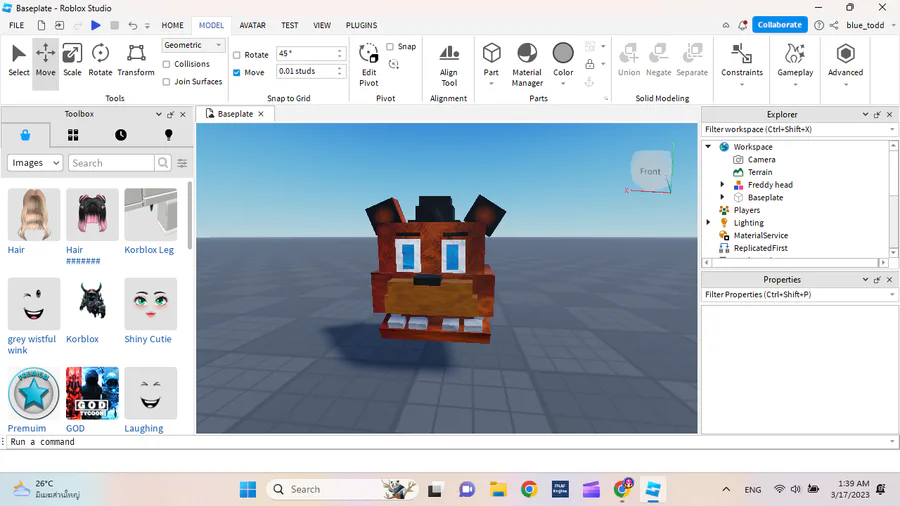
Task: Insert a new Part
Action: tap(491, 59)
